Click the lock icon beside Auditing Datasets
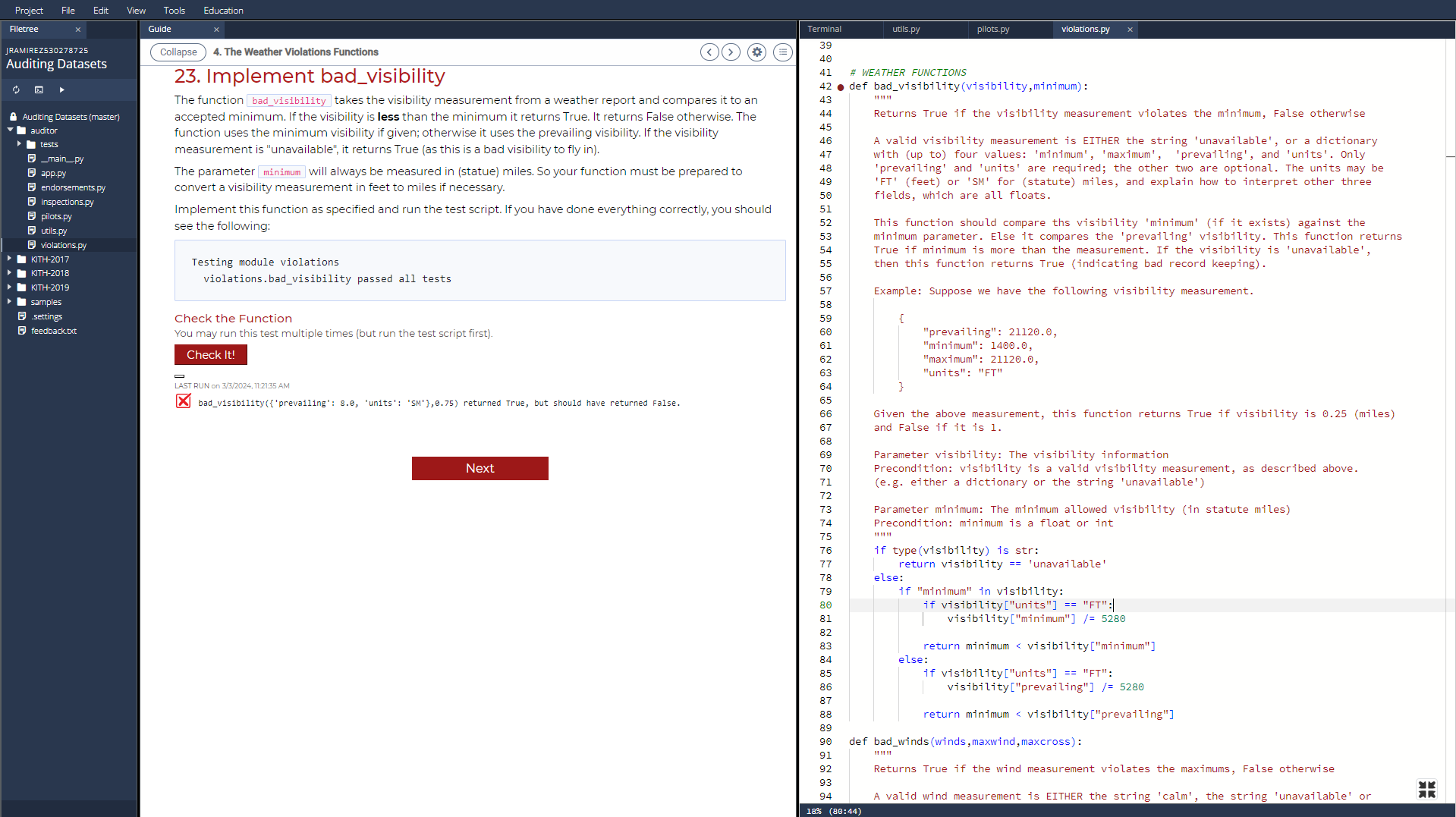 [13, 116]
